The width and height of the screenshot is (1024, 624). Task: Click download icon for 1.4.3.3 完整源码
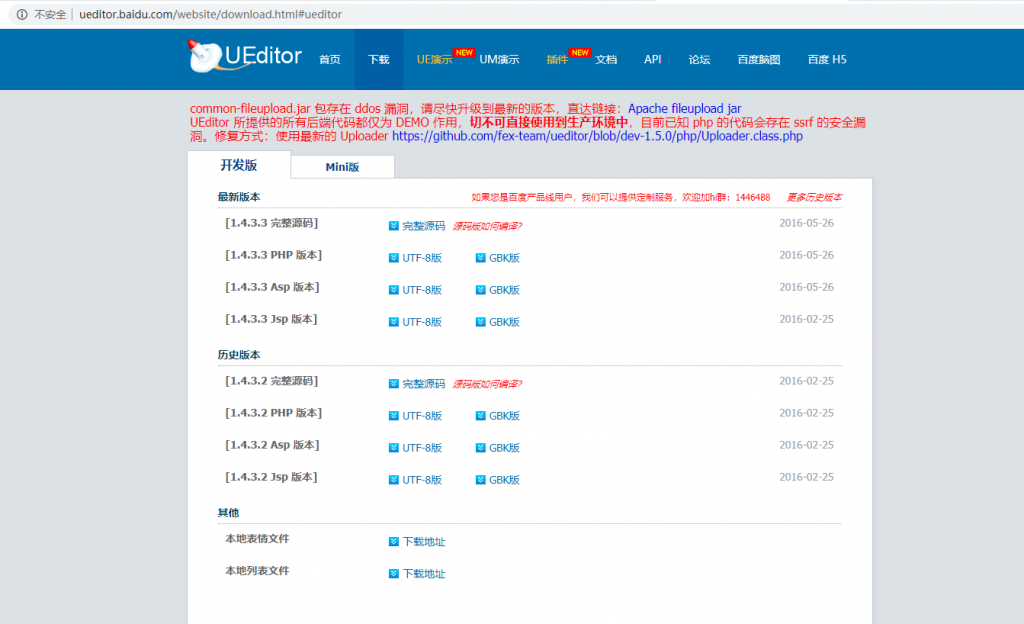pos(394,226)
